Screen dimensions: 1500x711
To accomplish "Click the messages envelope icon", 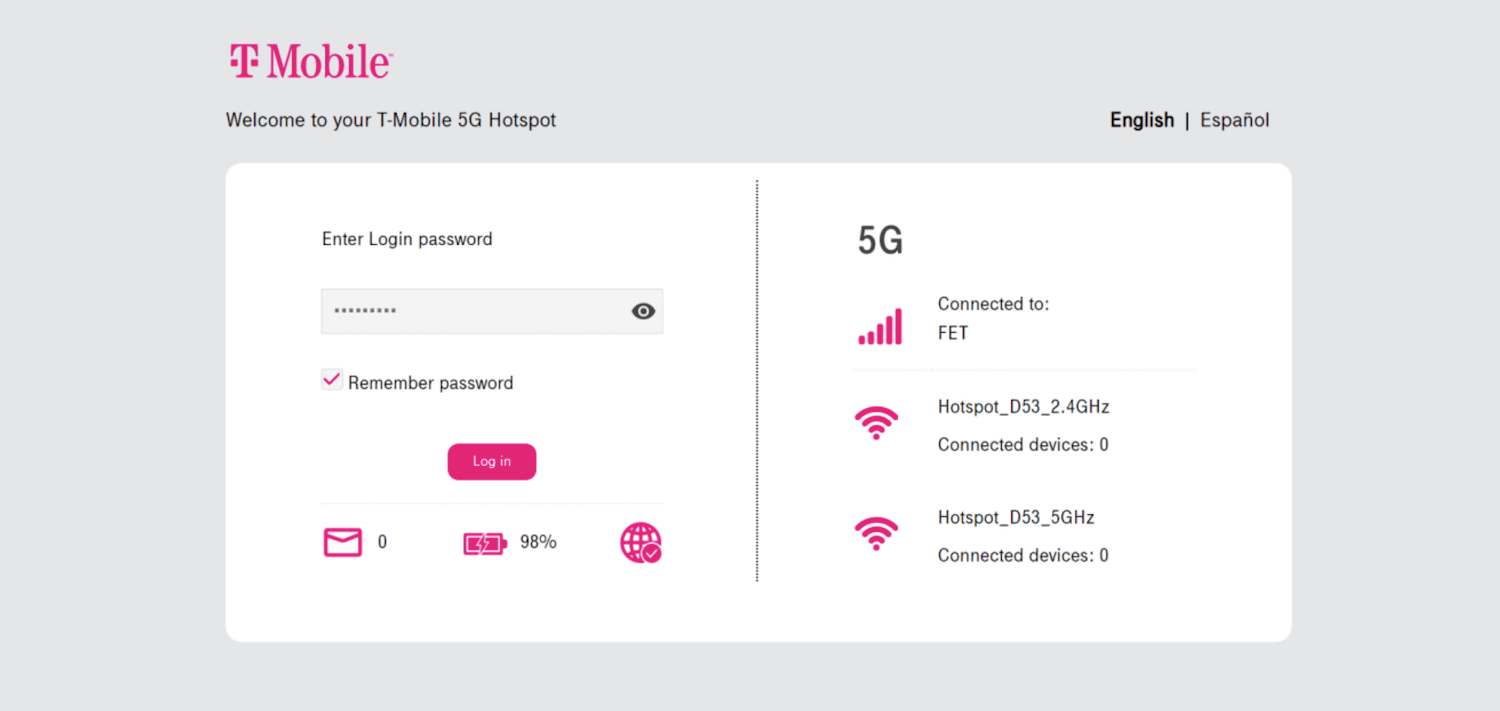I will [343, 542].
